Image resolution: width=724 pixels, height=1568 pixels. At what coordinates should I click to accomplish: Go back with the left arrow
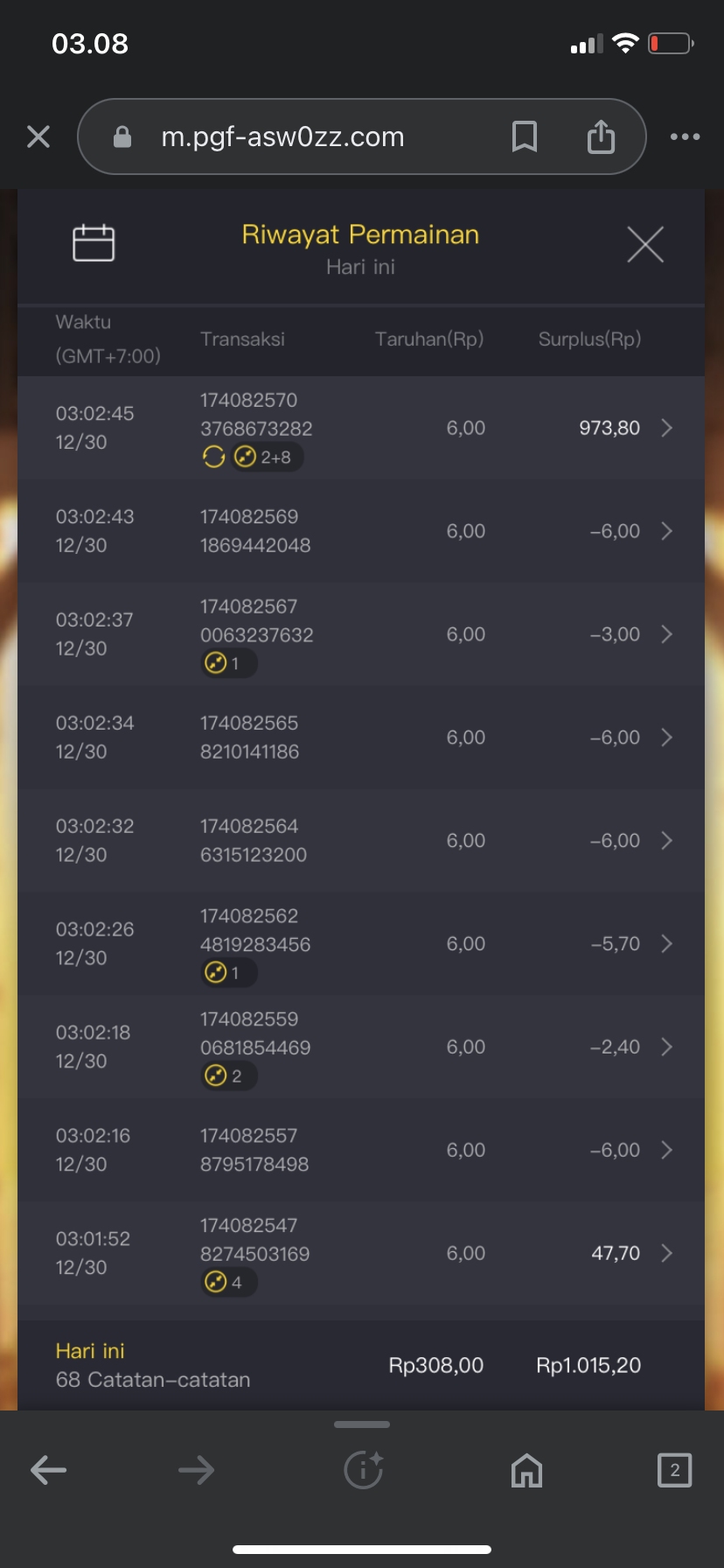(49, 1470)
